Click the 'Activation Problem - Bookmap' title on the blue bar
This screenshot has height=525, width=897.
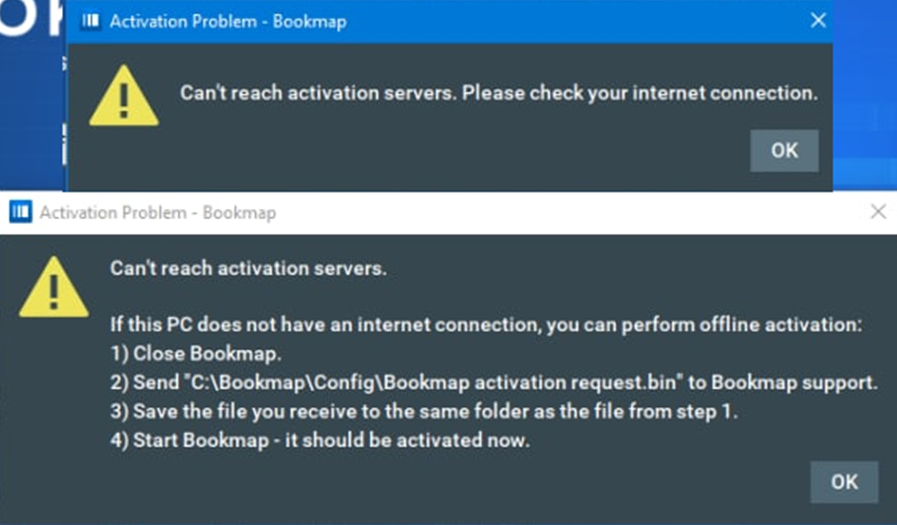(228, 22)
